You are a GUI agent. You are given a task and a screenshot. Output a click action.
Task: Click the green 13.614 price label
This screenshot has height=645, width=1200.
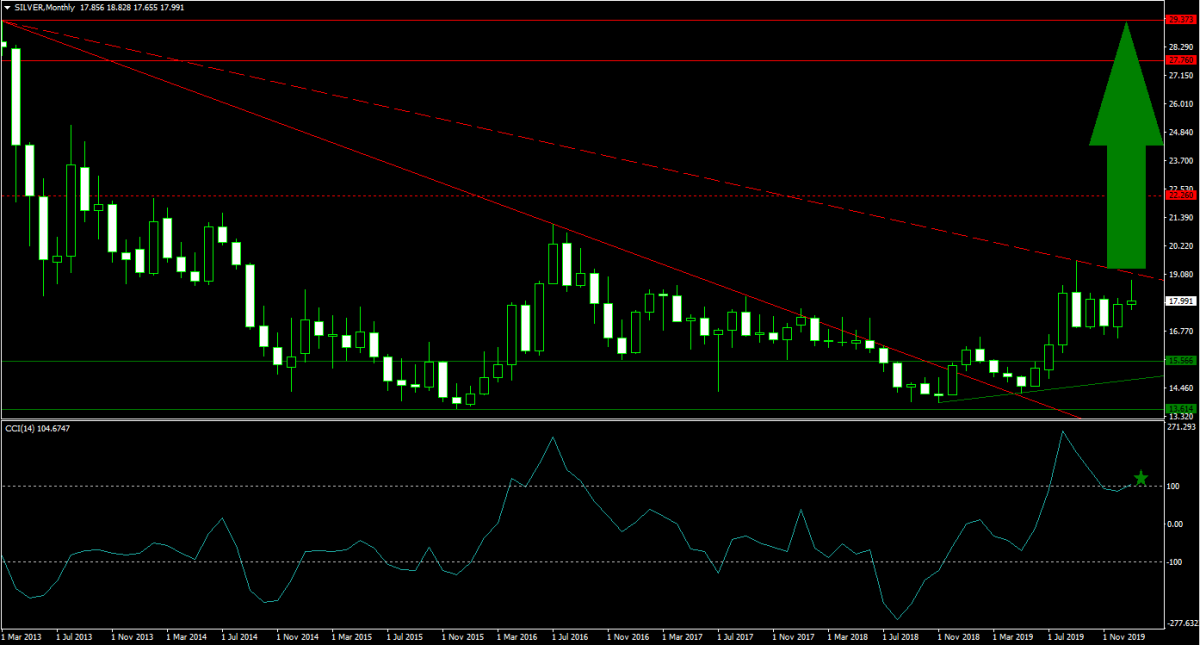[x=1181, y=408]
